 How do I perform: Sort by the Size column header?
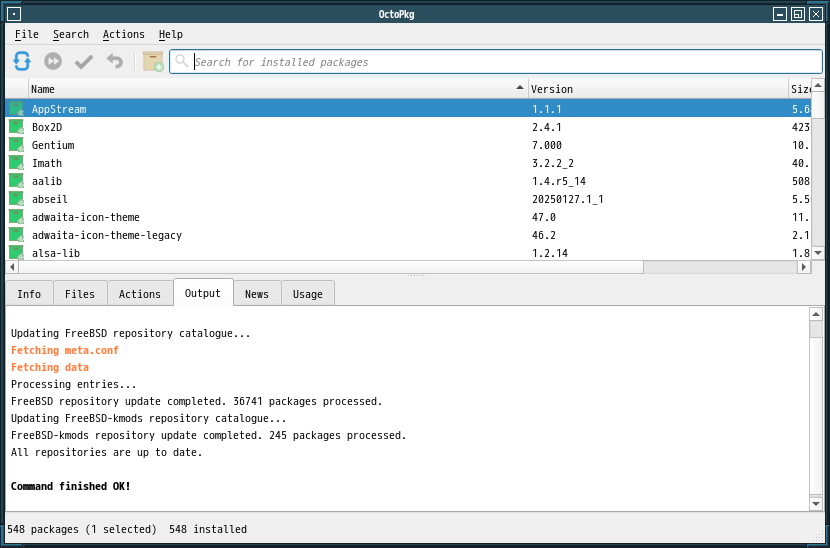(799, 89)
